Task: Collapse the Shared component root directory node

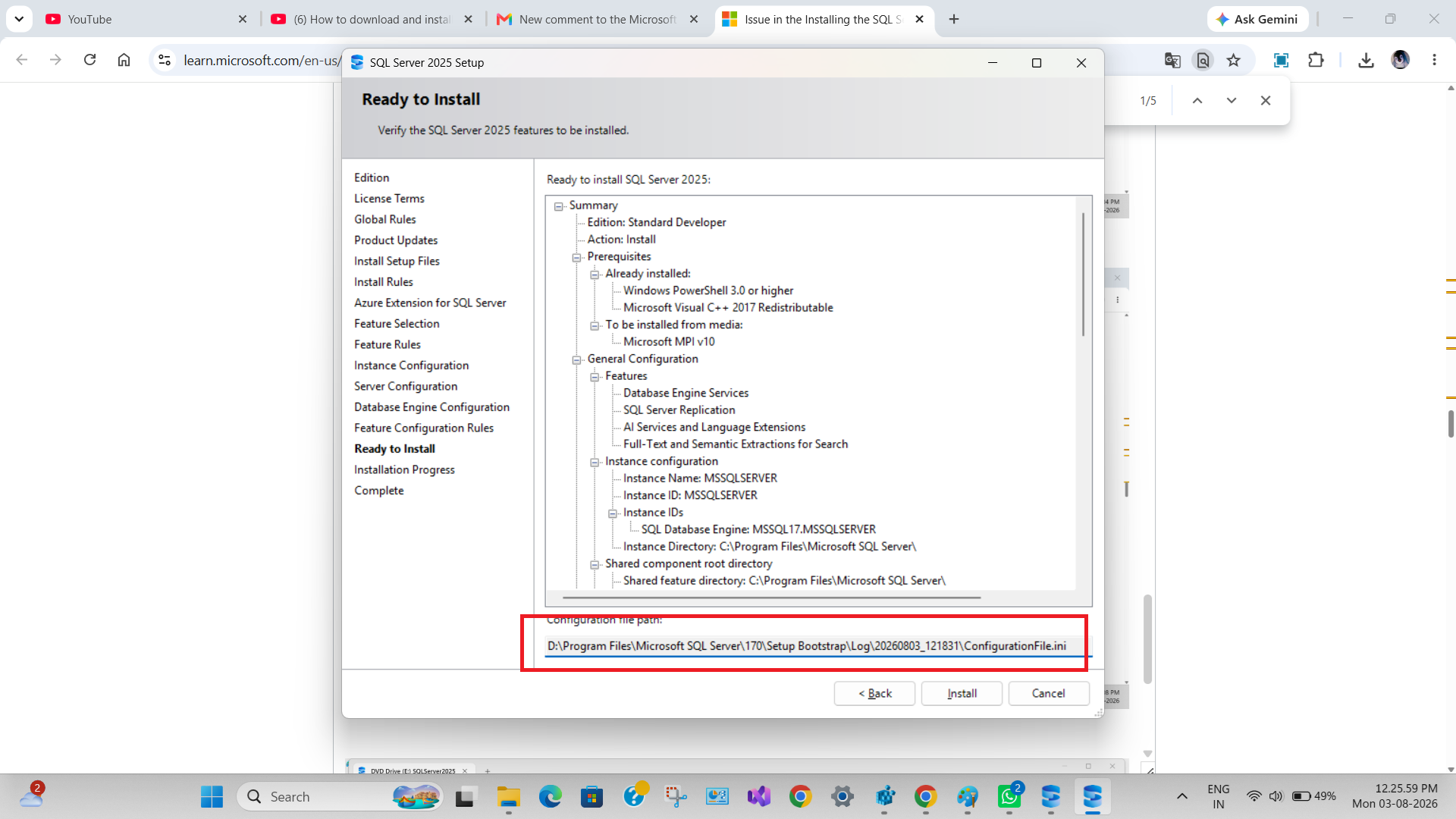Action: point(595,564)
